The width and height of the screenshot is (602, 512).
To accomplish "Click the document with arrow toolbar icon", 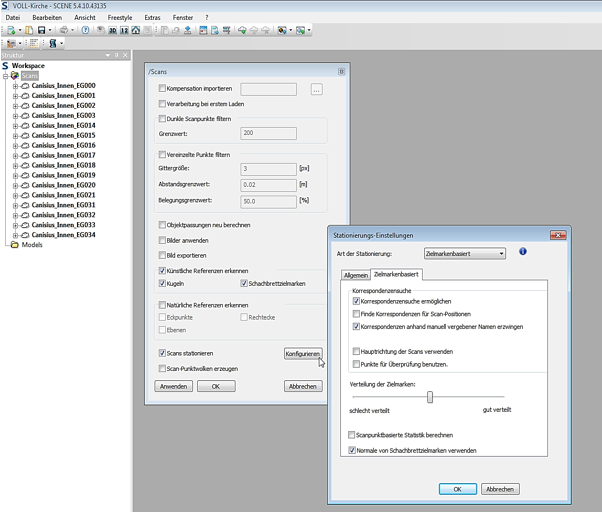I will click(215, 30).
